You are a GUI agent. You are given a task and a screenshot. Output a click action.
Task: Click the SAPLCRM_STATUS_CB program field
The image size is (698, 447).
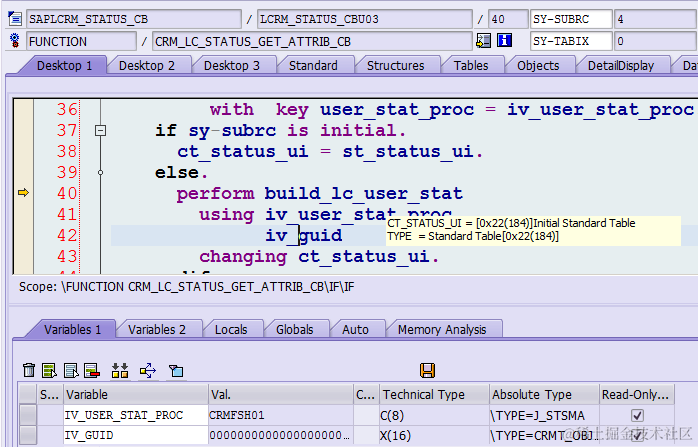coord(134,19)
